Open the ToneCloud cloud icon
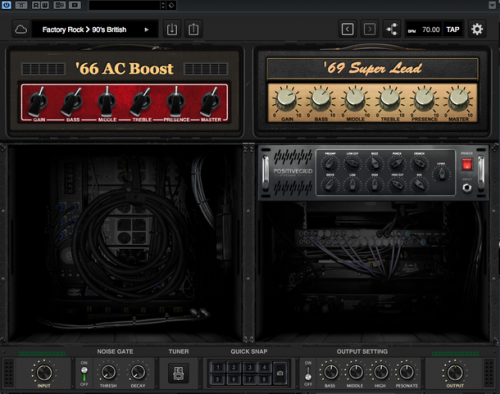This screenshot has height=394, width=500. [21, 30]
